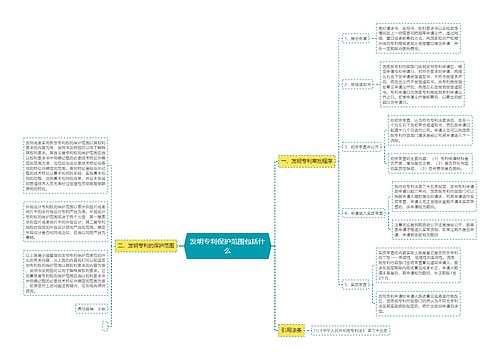Viewport: 500px width, 360px height.
Task: Click the description box beside 2、受理通知书
Action: coord(422,84)
